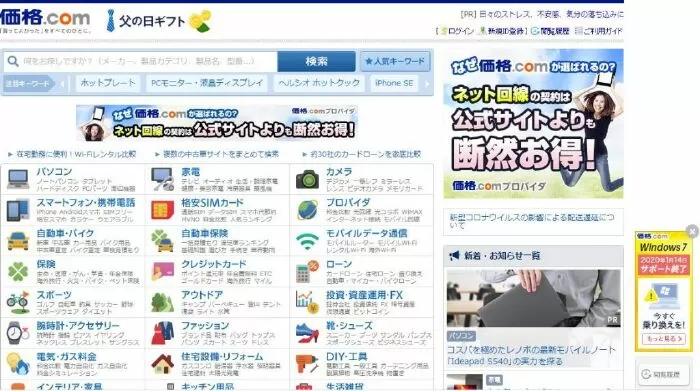Click the アウトドア trees icon

(x=162, y=302)
